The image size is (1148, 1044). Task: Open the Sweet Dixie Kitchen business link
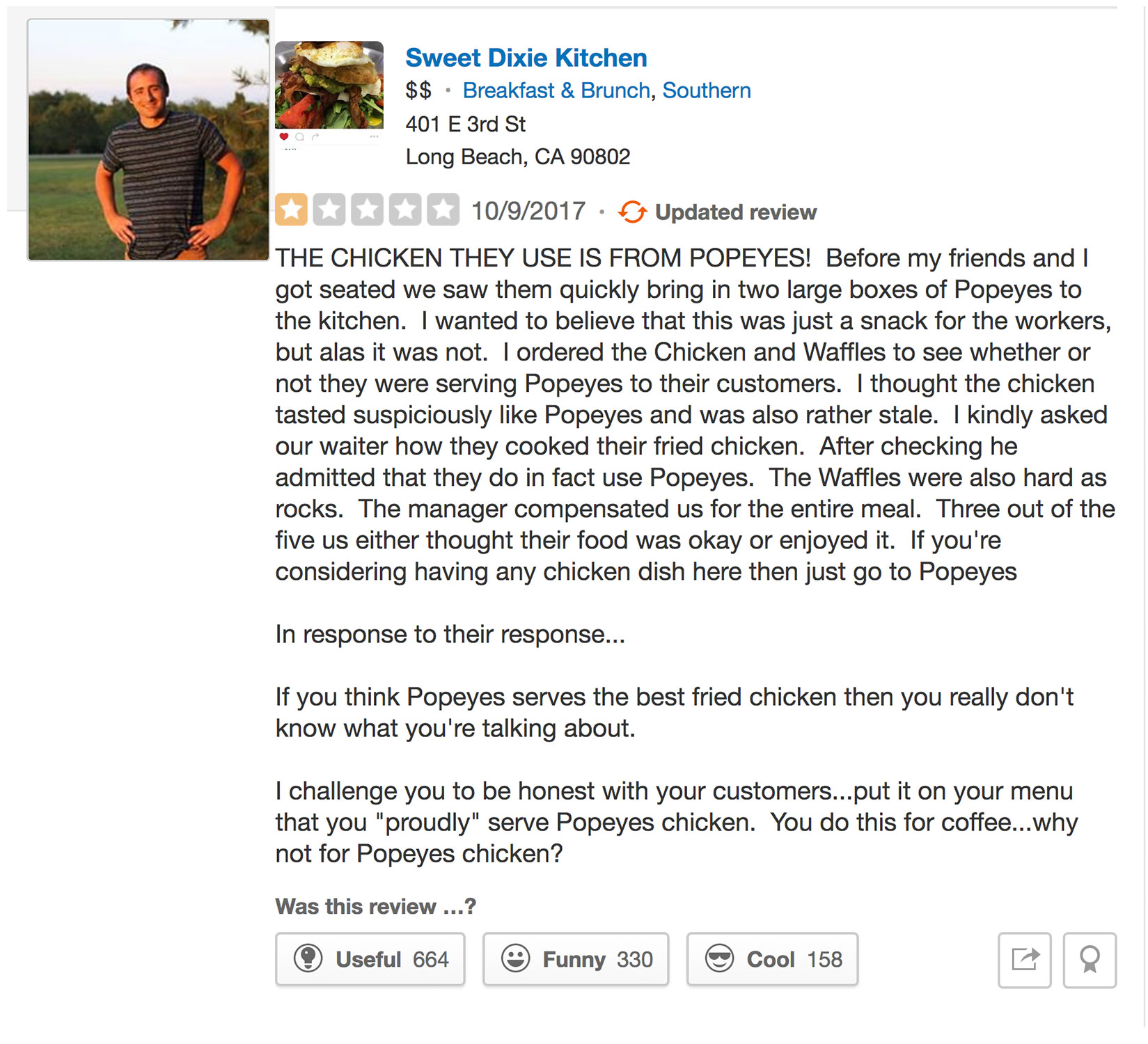click(526, 58)
